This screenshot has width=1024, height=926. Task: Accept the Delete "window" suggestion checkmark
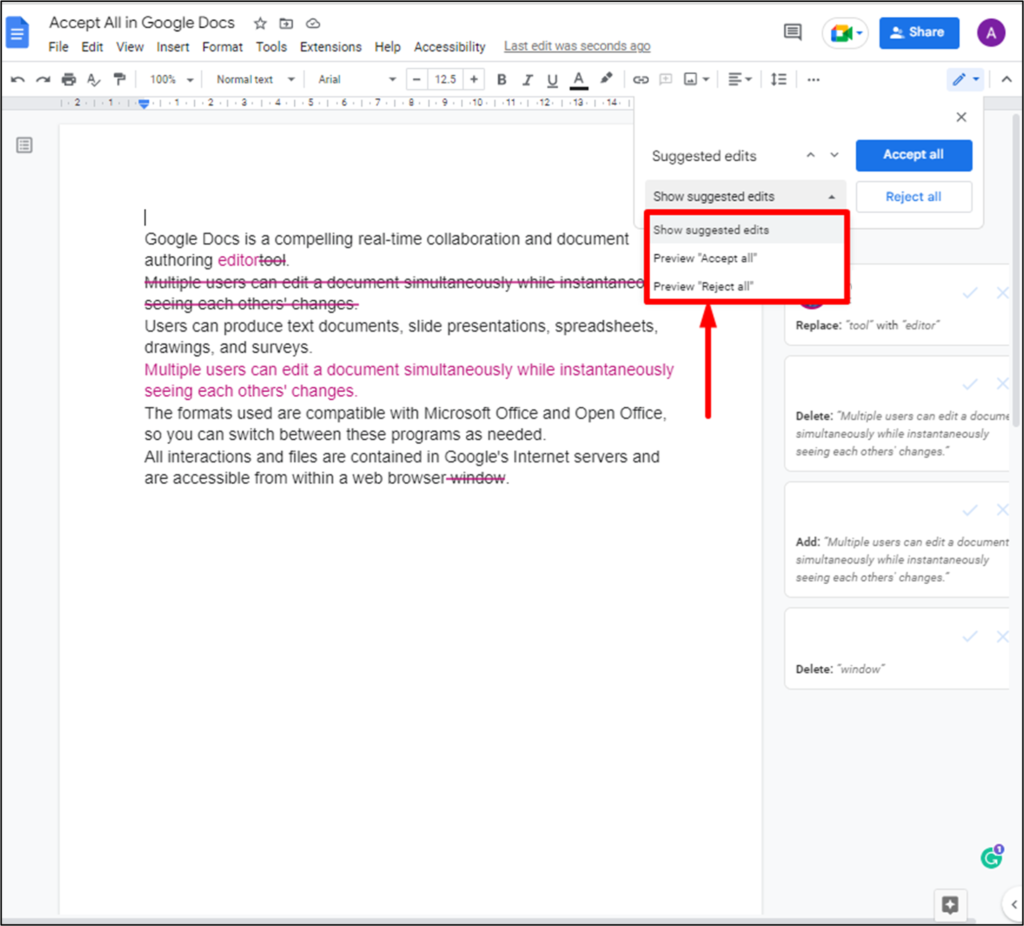click(x=970, y=636)
